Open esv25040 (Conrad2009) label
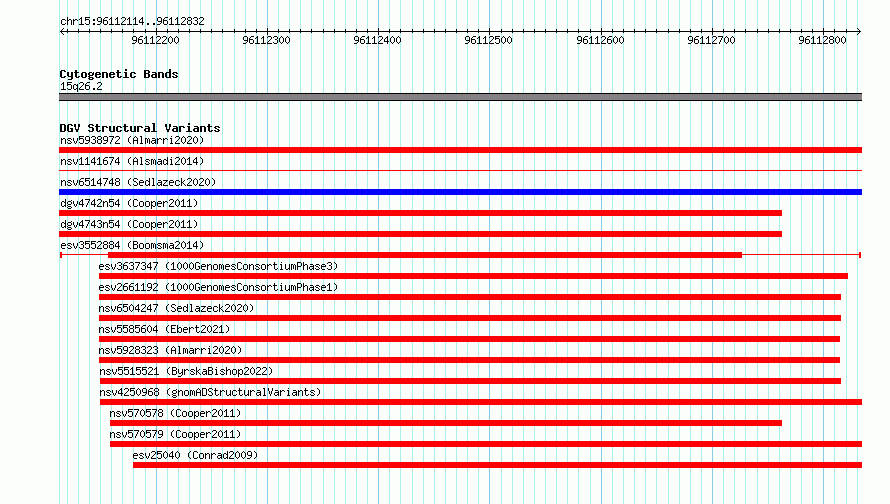Viewport: 890px width, 504px height. 195,455
